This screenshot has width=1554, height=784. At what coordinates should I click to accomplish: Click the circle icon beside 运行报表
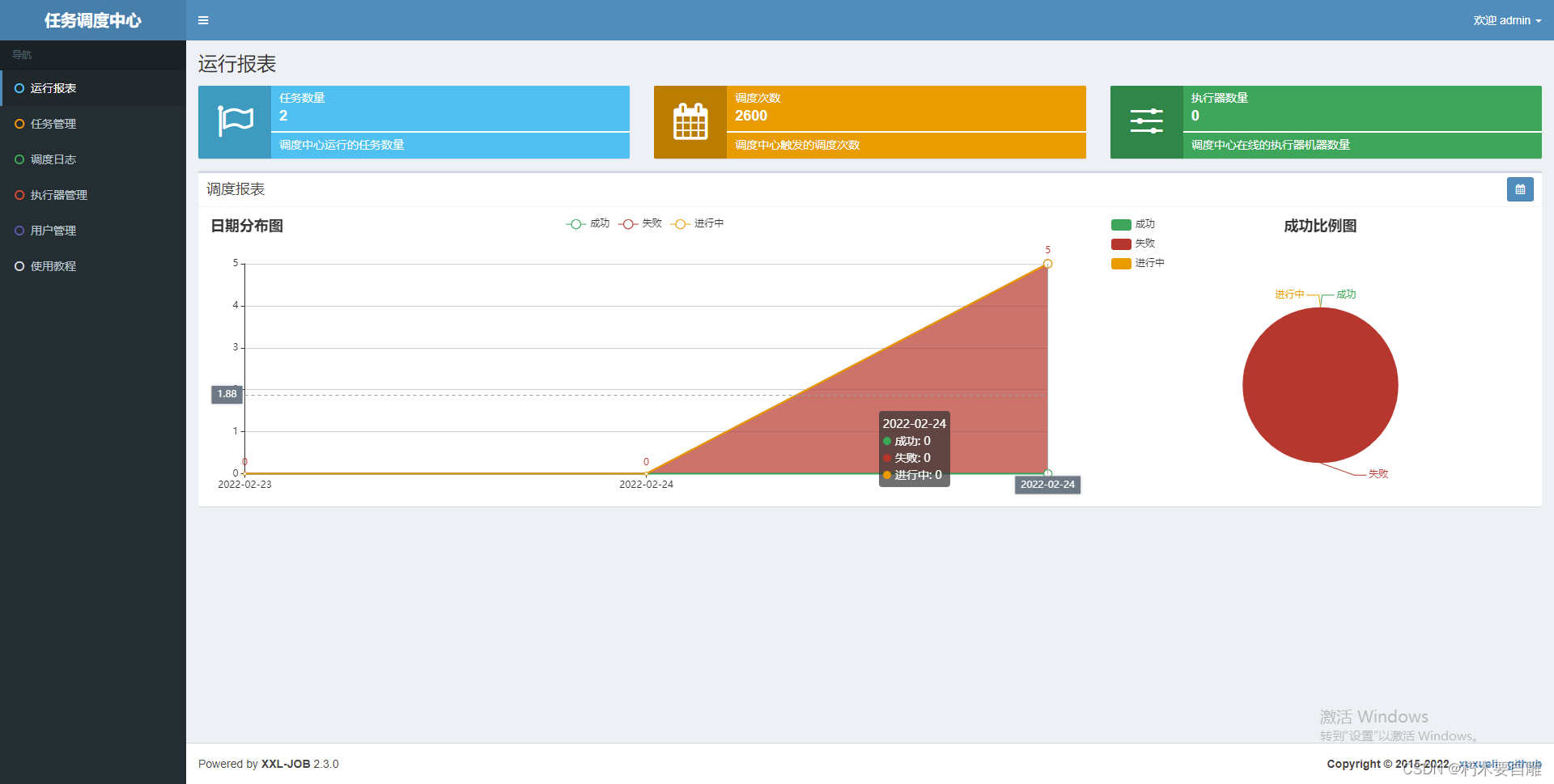tap(19, 88)
